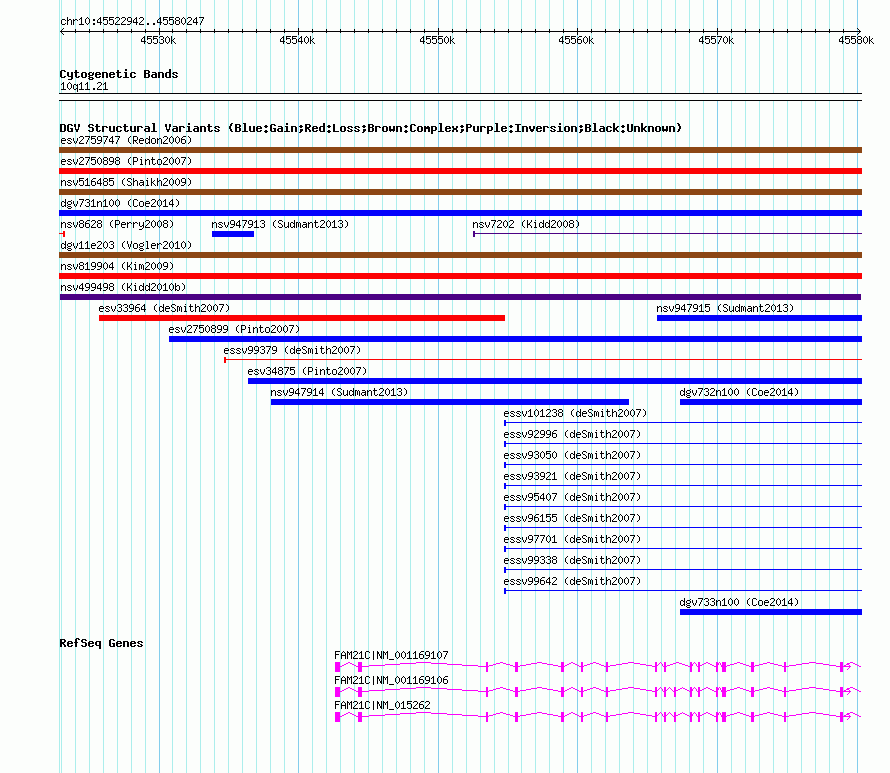Select the essv101238 (deSmith2007) label
The height and width of the screenshot is (773, 890).
click(575, 413)
